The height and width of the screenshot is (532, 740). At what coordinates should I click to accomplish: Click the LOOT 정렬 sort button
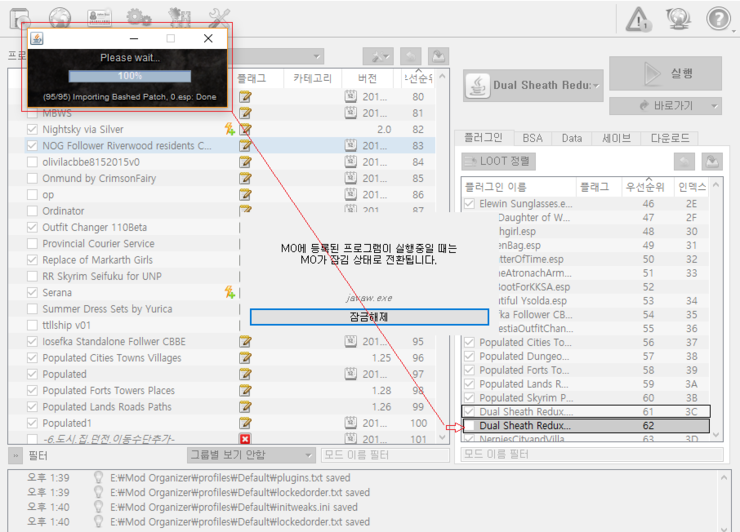pyautogui.click(x=498, y=161)
